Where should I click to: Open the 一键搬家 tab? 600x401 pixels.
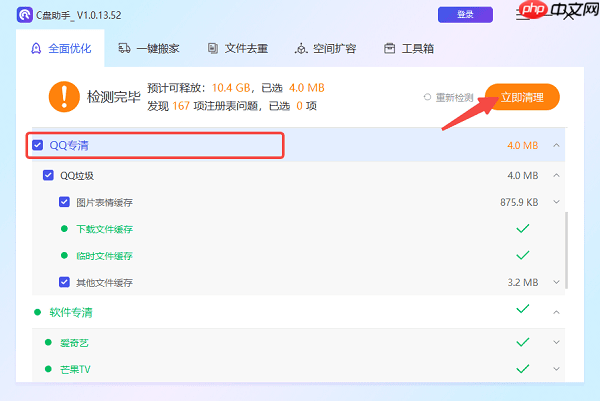point(149,48)
